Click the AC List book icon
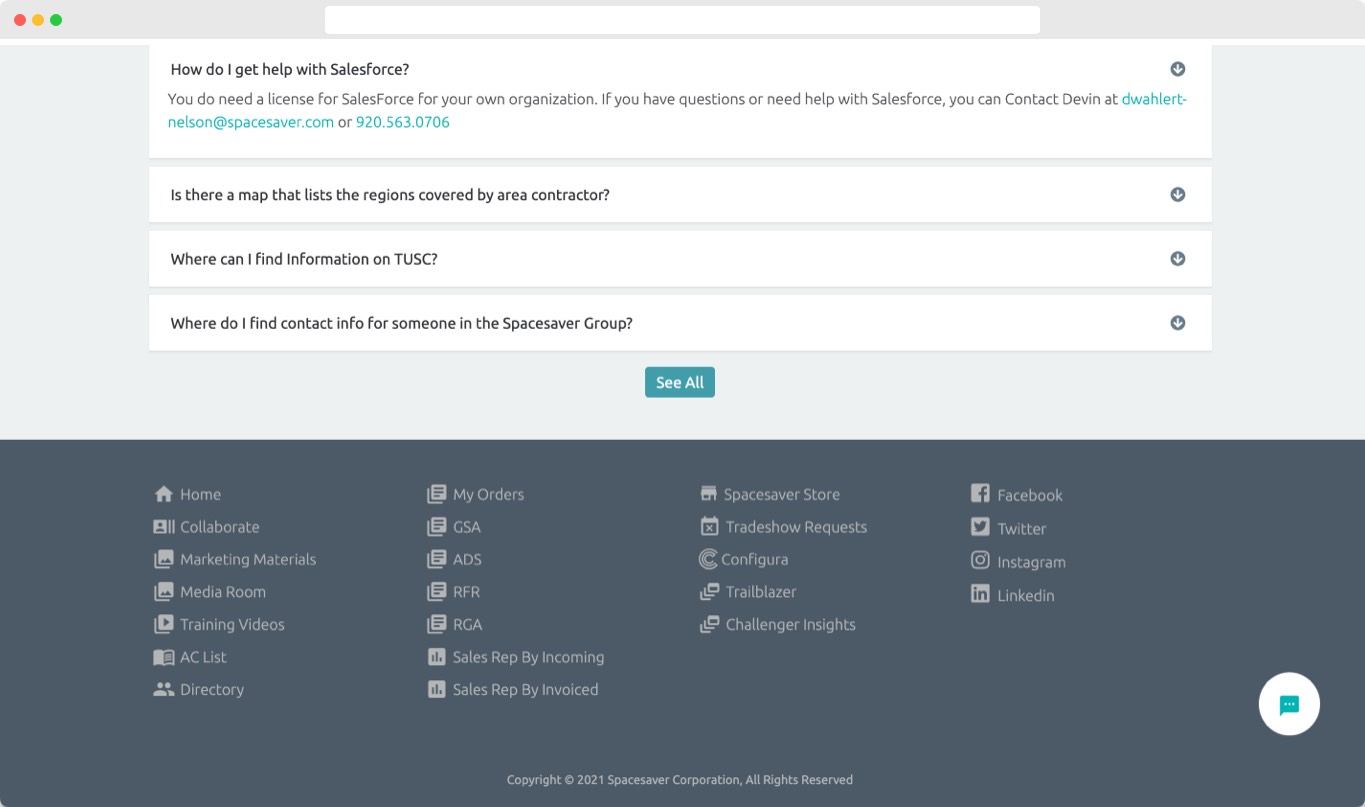This screenshot has height=807, width=1365. [164, 657]
